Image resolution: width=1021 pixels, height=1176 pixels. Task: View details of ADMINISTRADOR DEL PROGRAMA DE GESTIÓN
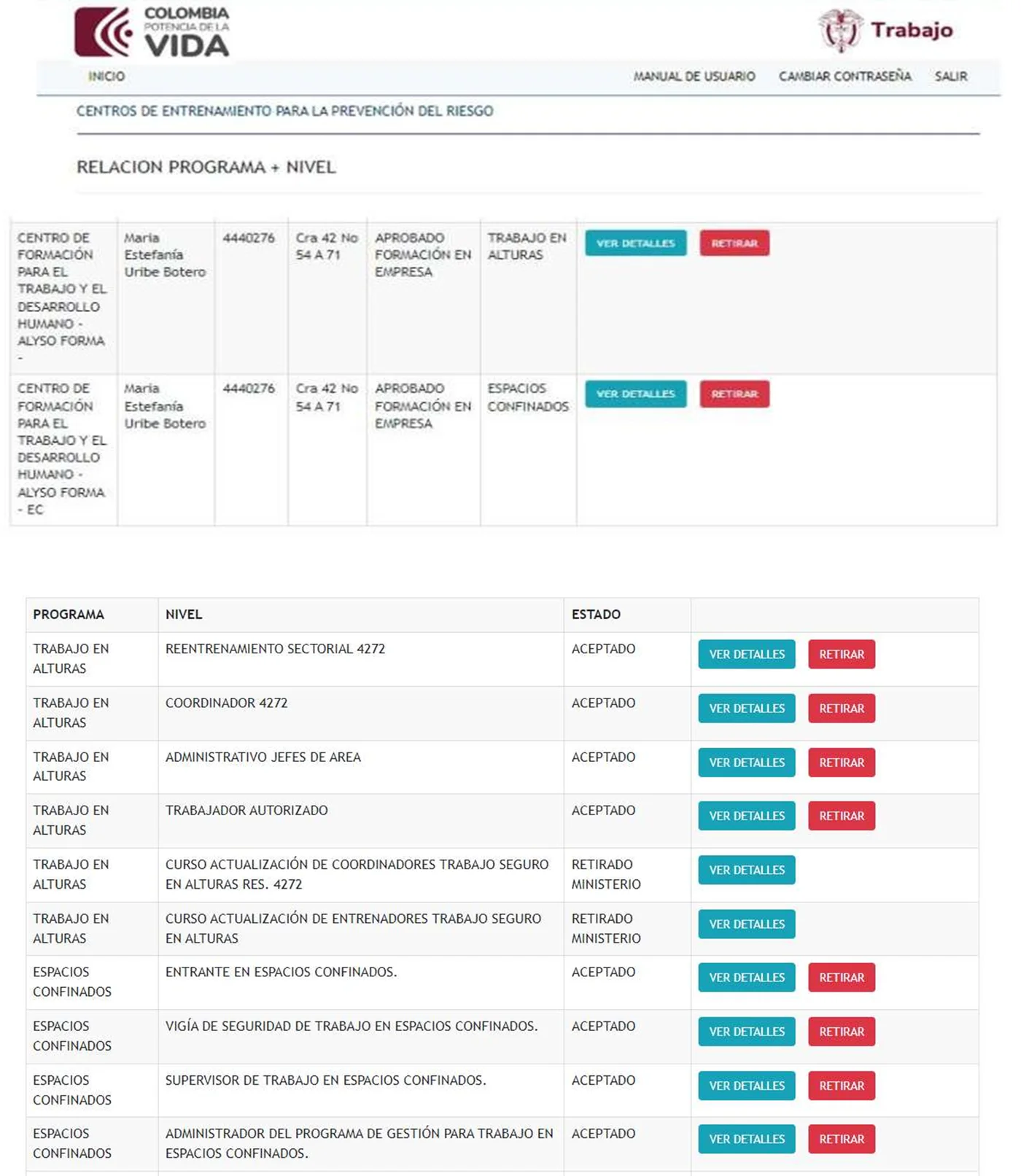click(747, 1139)
